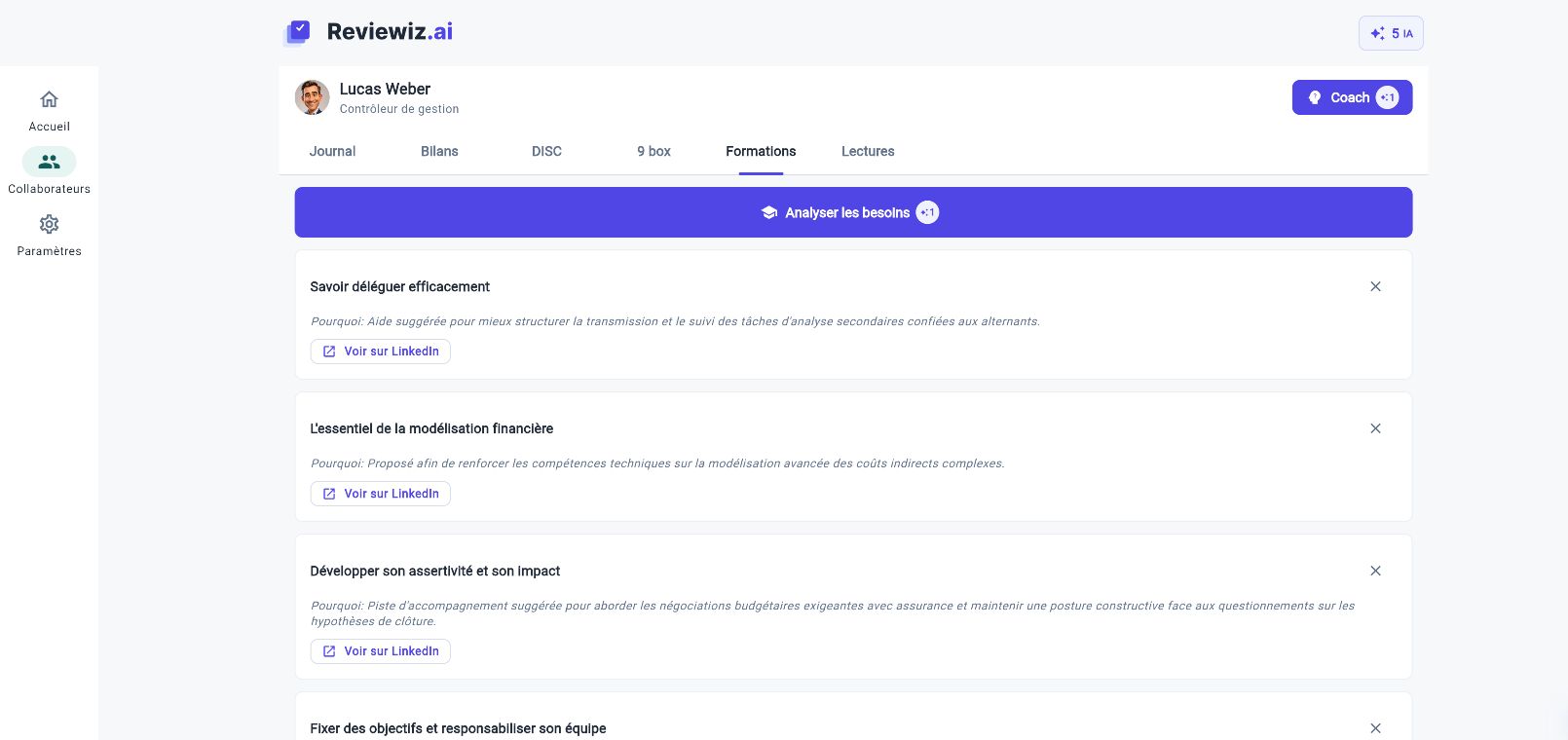
Task: Dismiss the Fixer des objectifs card
Action: (x=1375, y=728)
